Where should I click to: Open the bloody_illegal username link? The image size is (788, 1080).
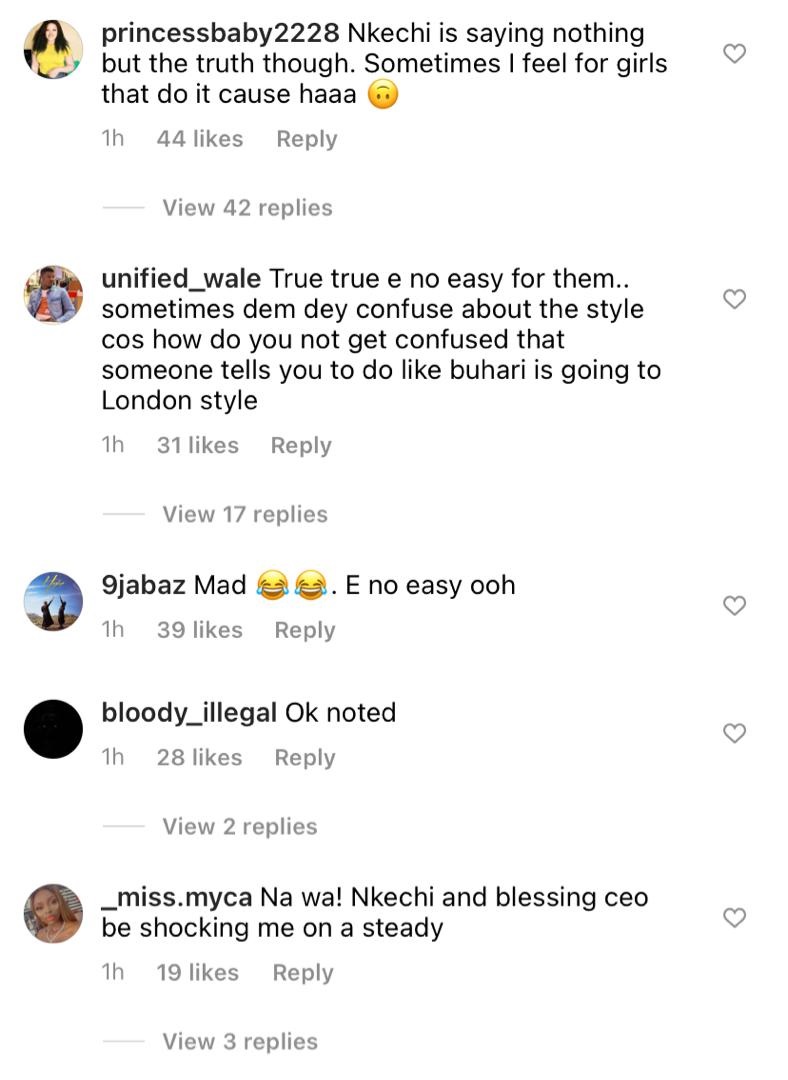(x=189, y=713)
